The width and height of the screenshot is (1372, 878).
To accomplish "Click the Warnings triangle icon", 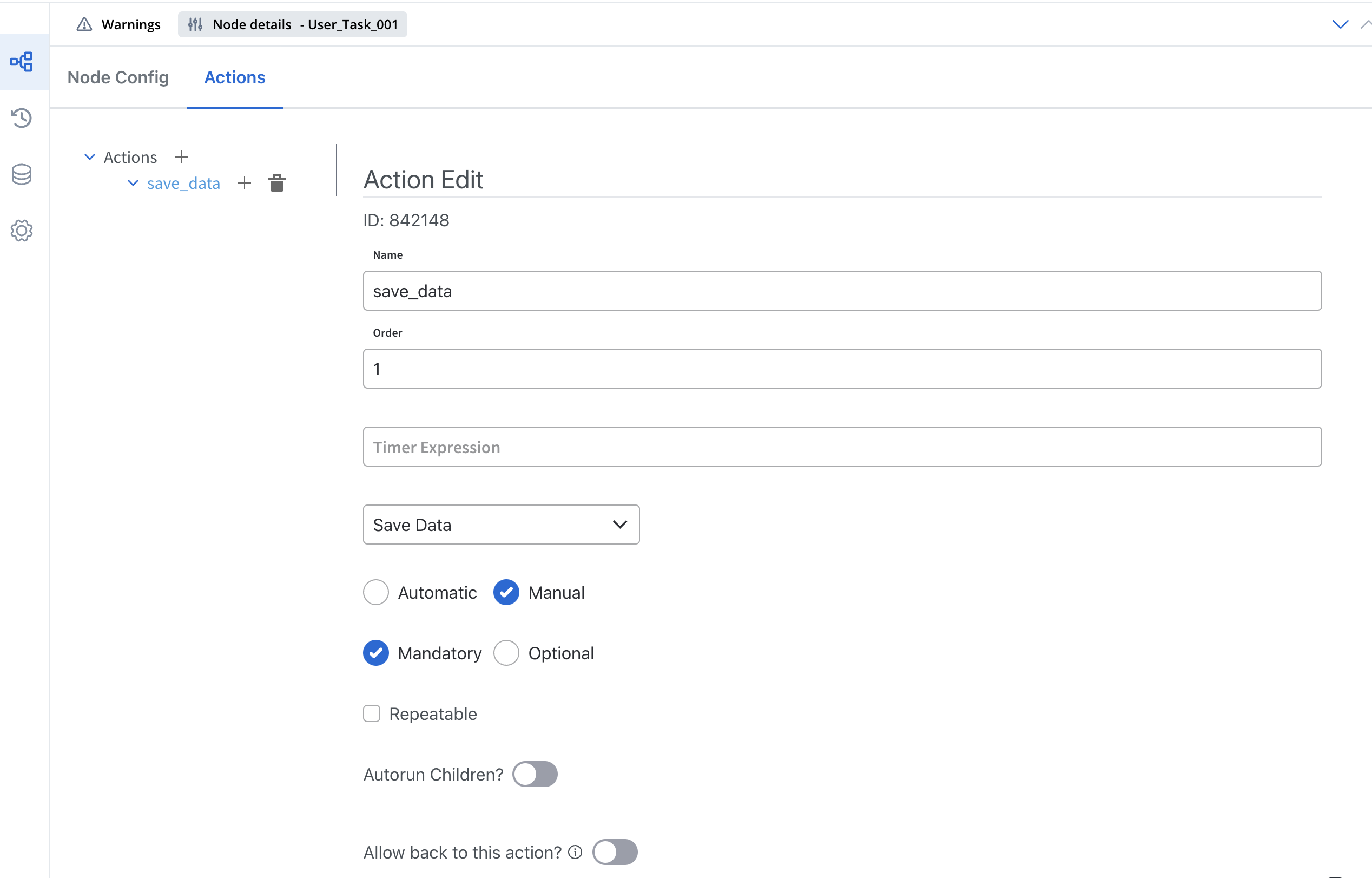I will point(84,24).
